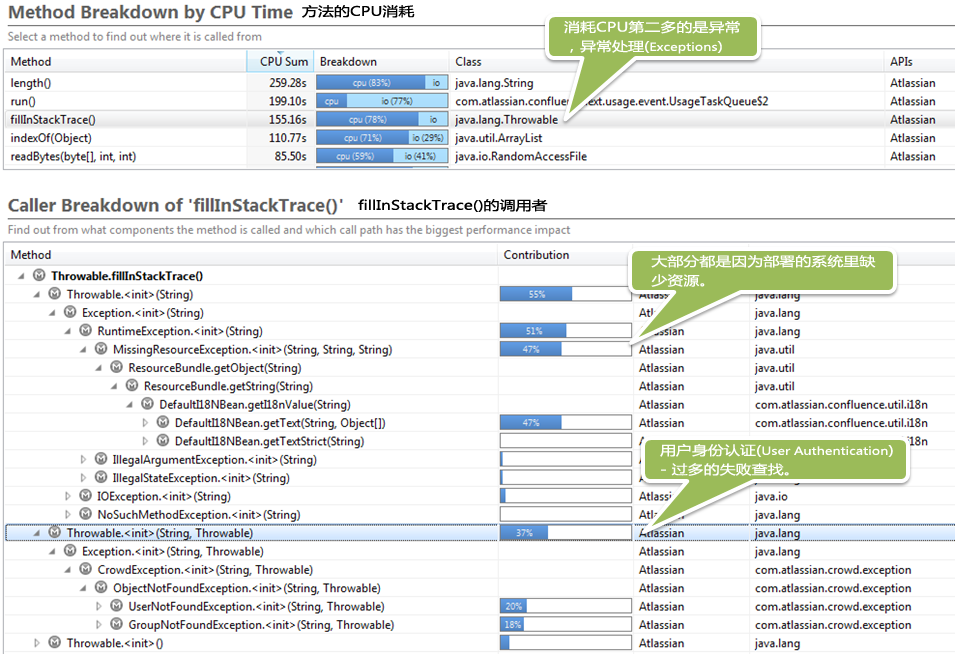Click method icon beside ObjectNotFoundException.<init>
This screenshot has width=955, height=654.
101,588
